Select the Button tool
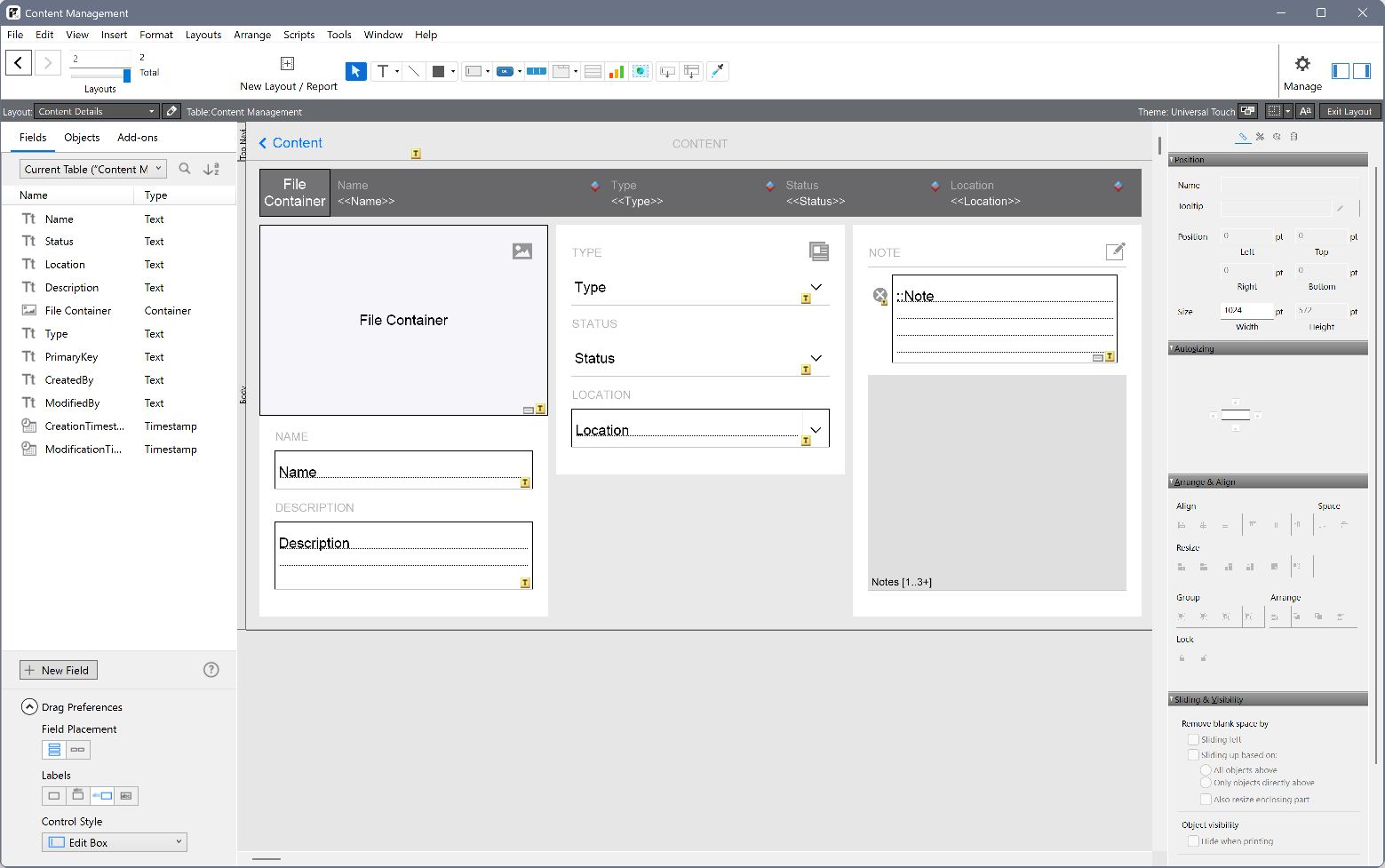Image resolution: width=1385 pixels, height=868 pixels. 505,71
